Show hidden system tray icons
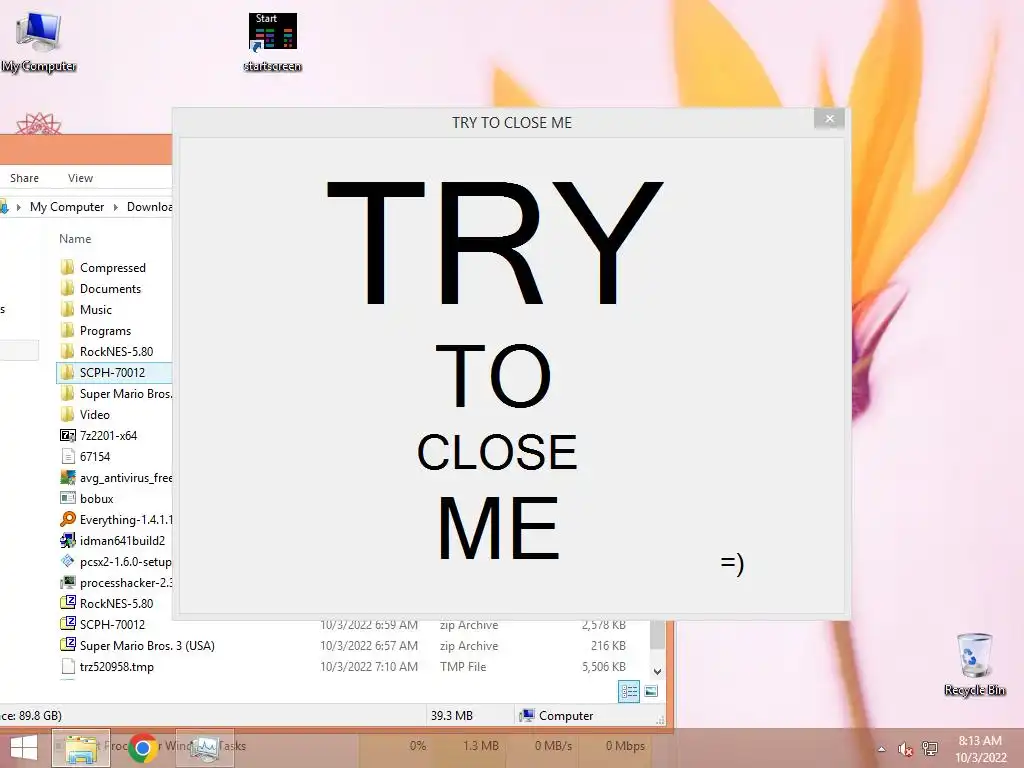The width and height of the screenshot is (1024, 768). coord(882,749)
